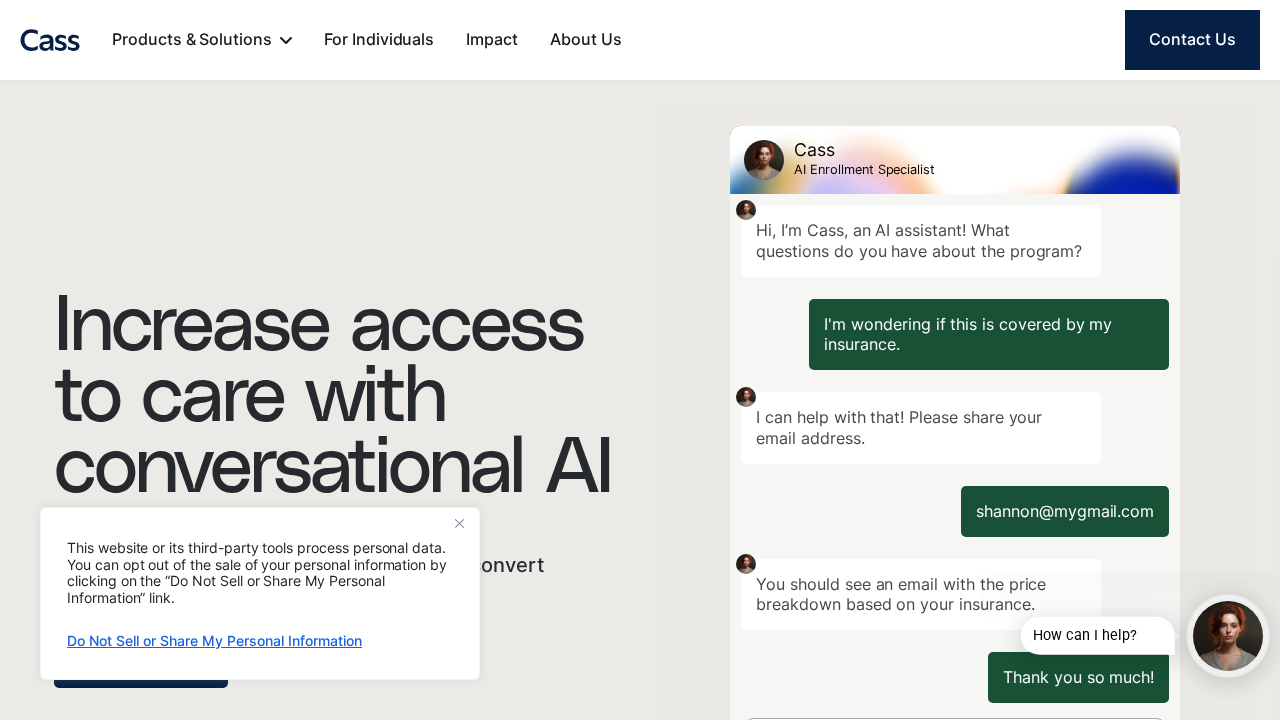Click the chevron next to Products & Solutions
1280x720 pixels.
[285, 40]
